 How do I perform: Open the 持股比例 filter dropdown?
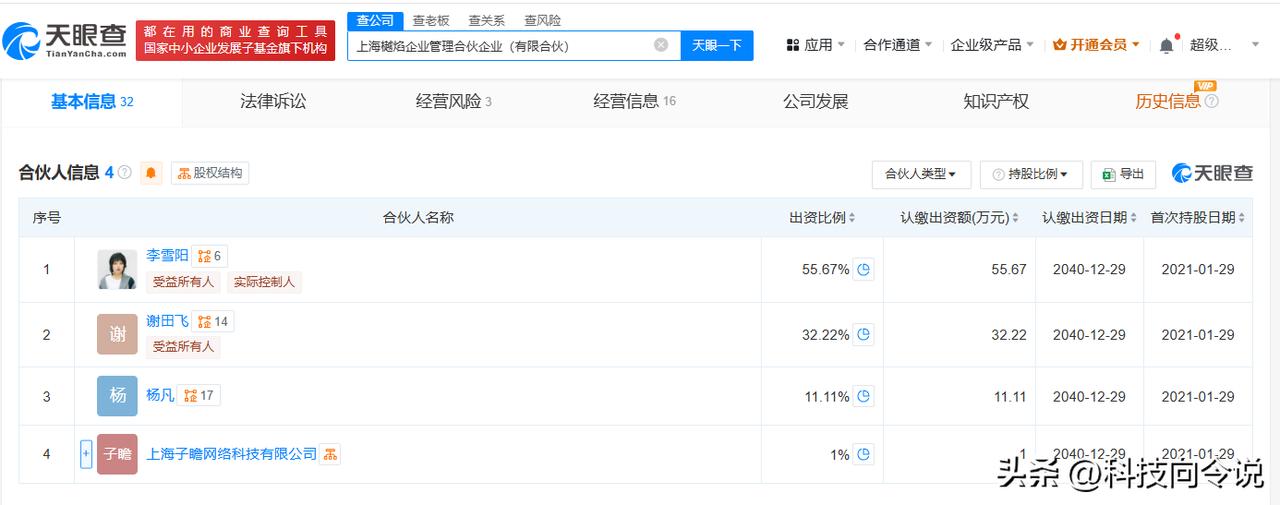click(x=1031, y=174)
